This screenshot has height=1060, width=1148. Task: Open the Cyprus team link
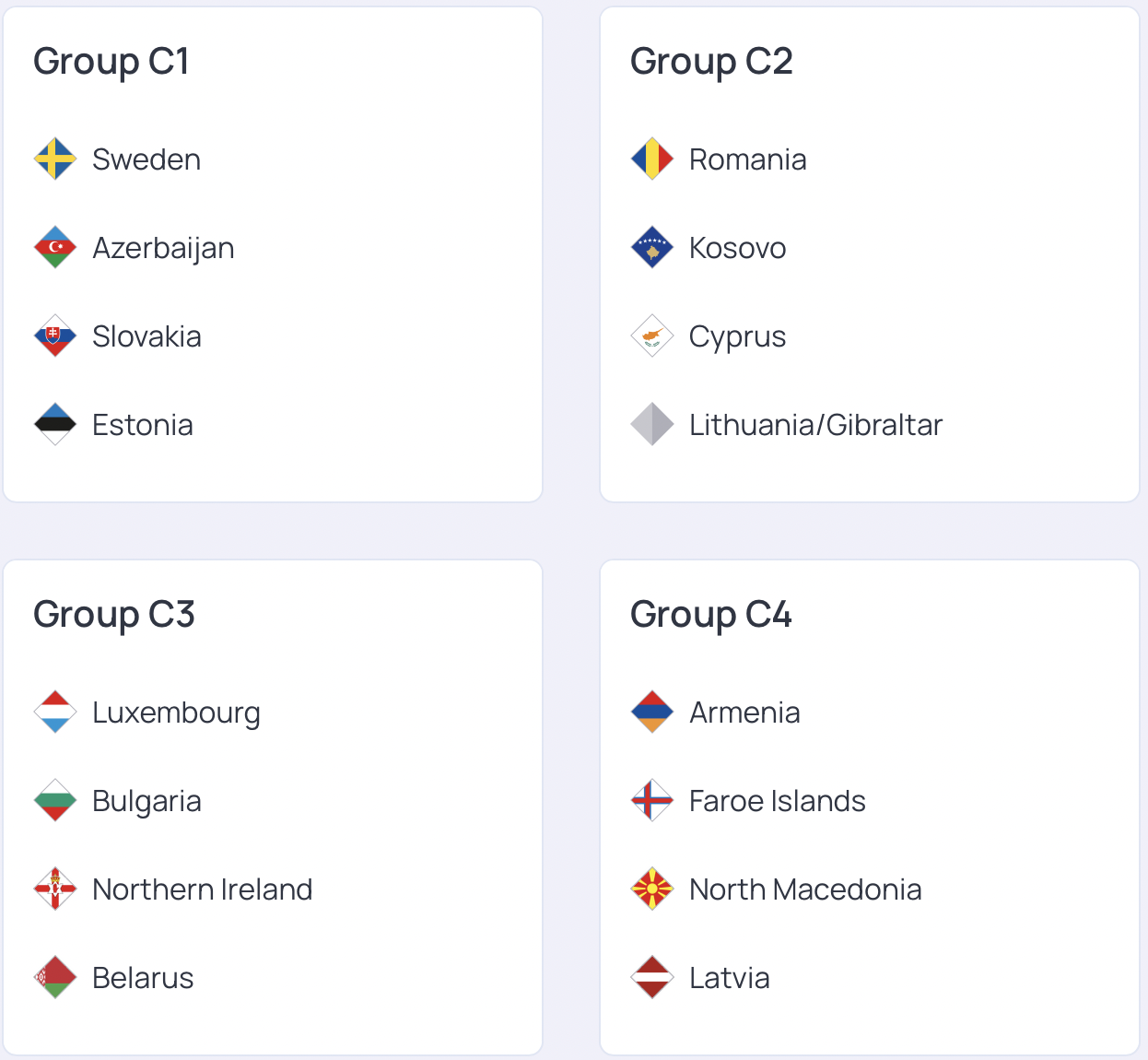click(737, 336)
